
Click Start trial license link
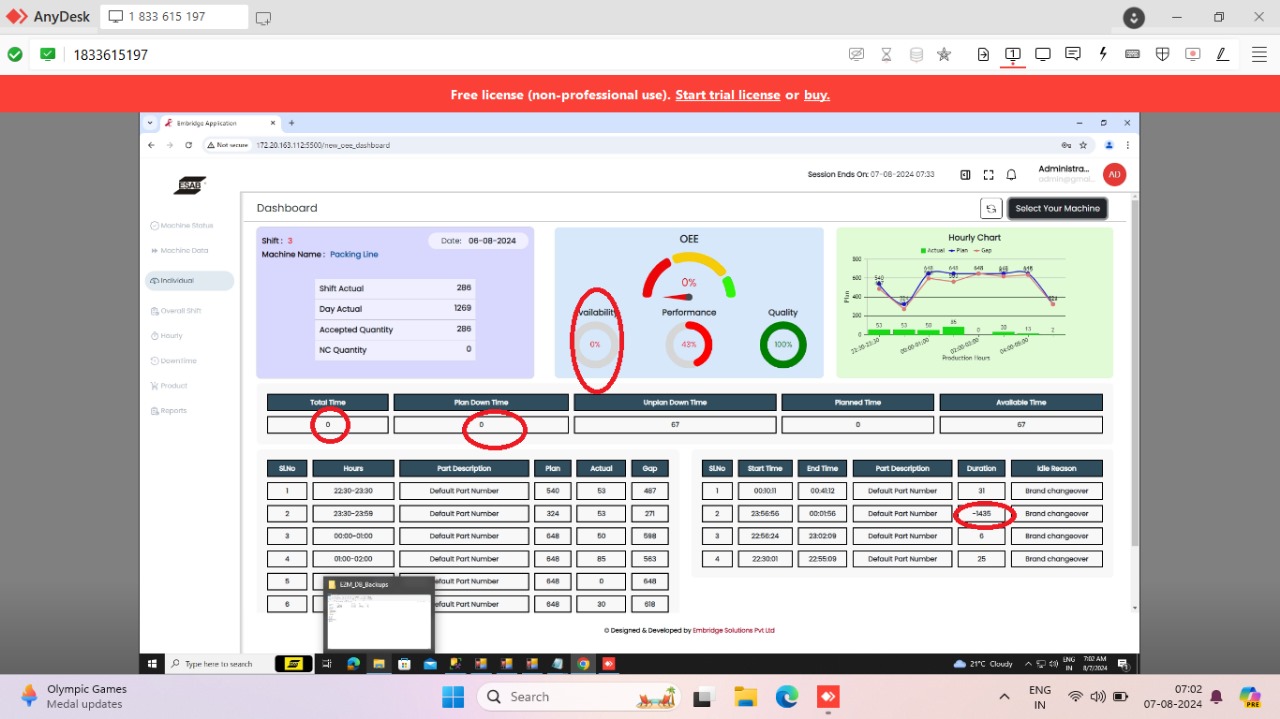(x=727, y=95)
